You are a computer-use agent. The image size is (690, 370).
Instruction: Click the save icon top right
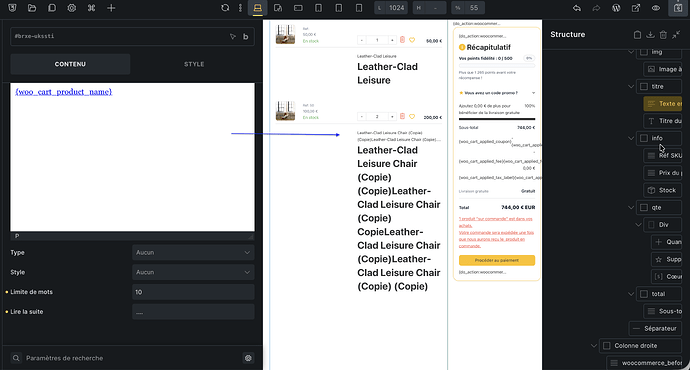678,8
